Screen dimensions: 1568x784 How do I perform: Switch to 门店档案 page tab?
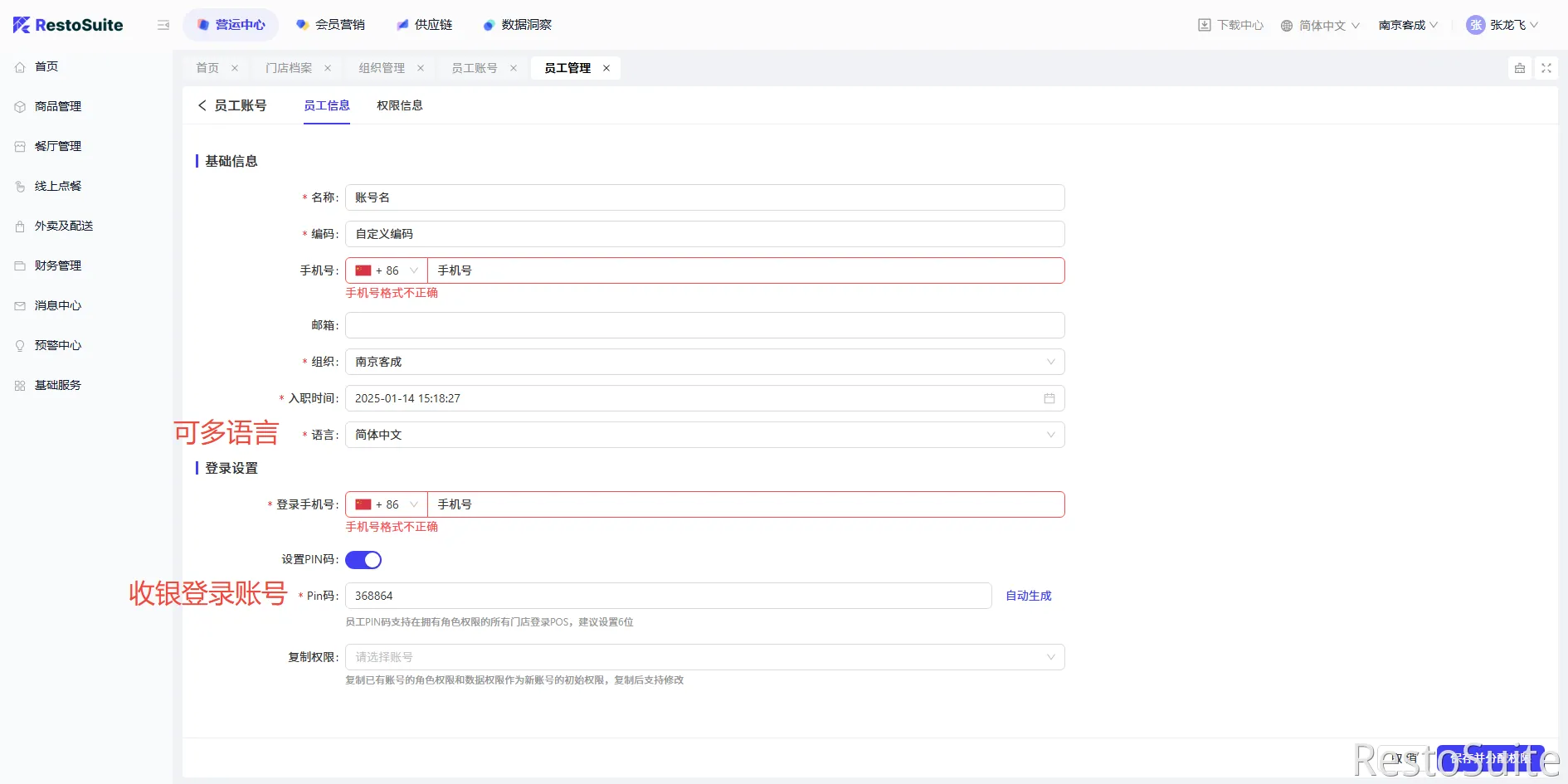[x=289, y=68]
